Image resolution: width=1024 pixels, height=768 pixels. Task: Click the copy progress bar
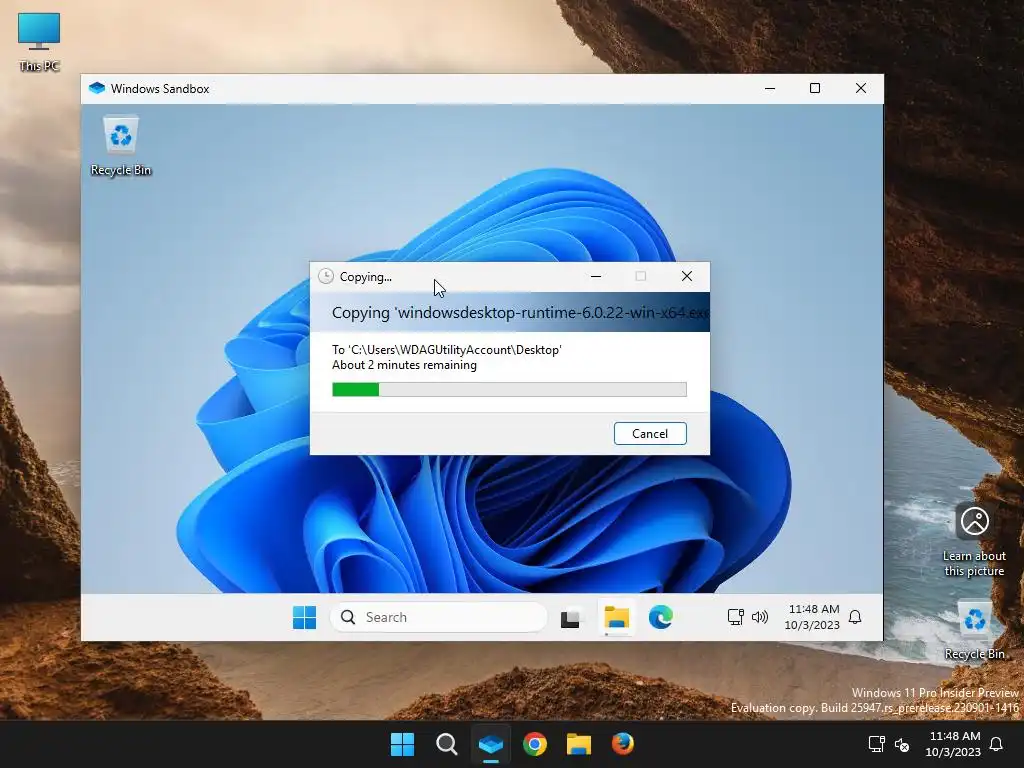(509, 389)
